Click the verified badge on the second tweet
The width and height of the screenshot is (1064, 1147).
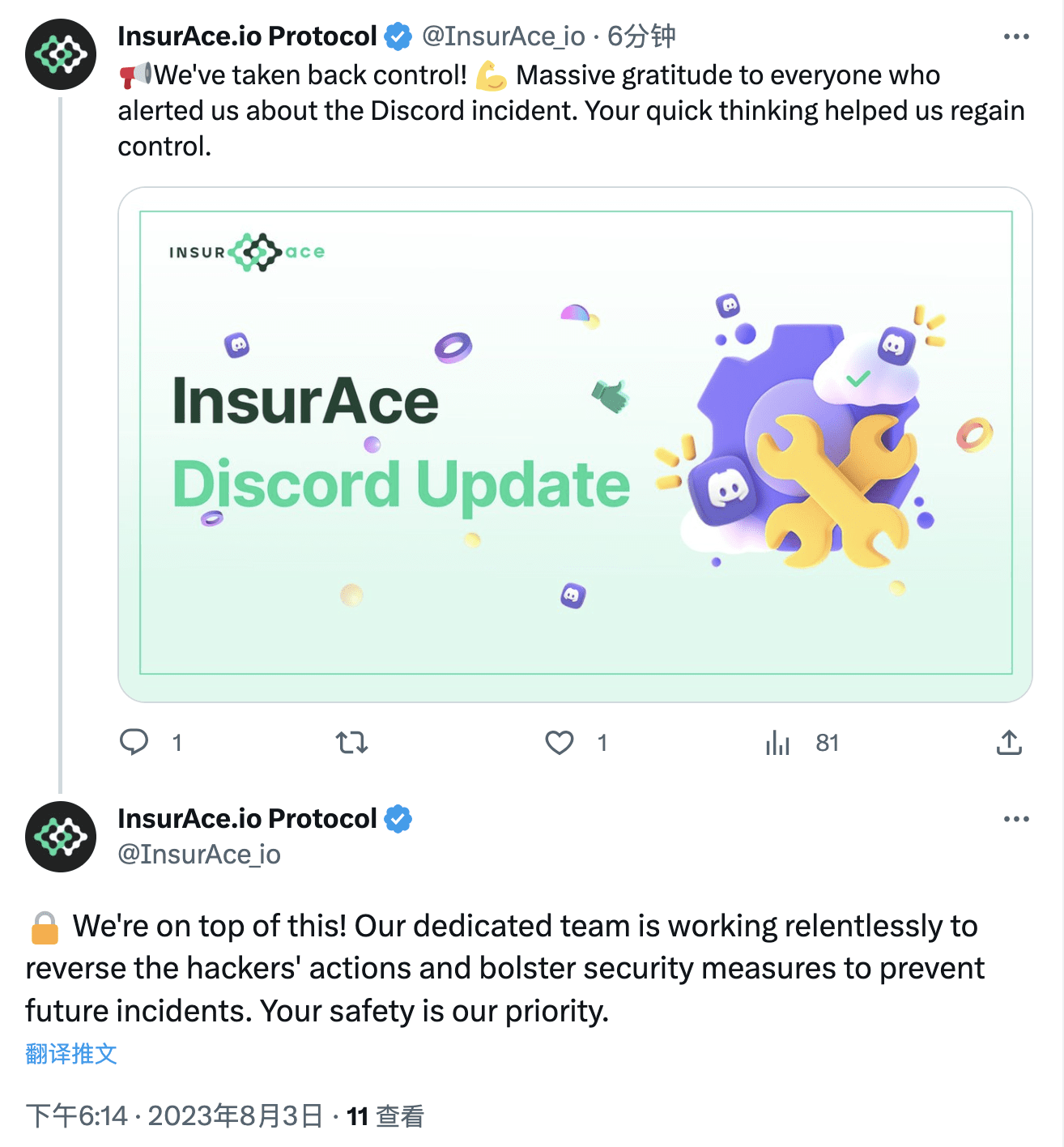398,818
